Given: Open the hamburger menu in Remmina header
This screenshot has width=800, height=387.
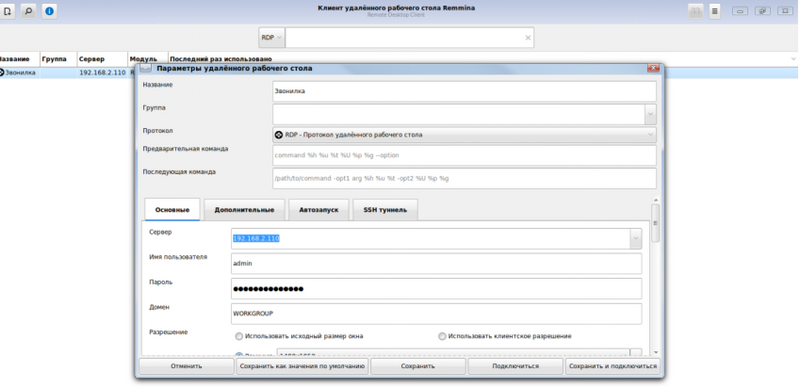Looking at the screenshot, I should pos(715,11).
